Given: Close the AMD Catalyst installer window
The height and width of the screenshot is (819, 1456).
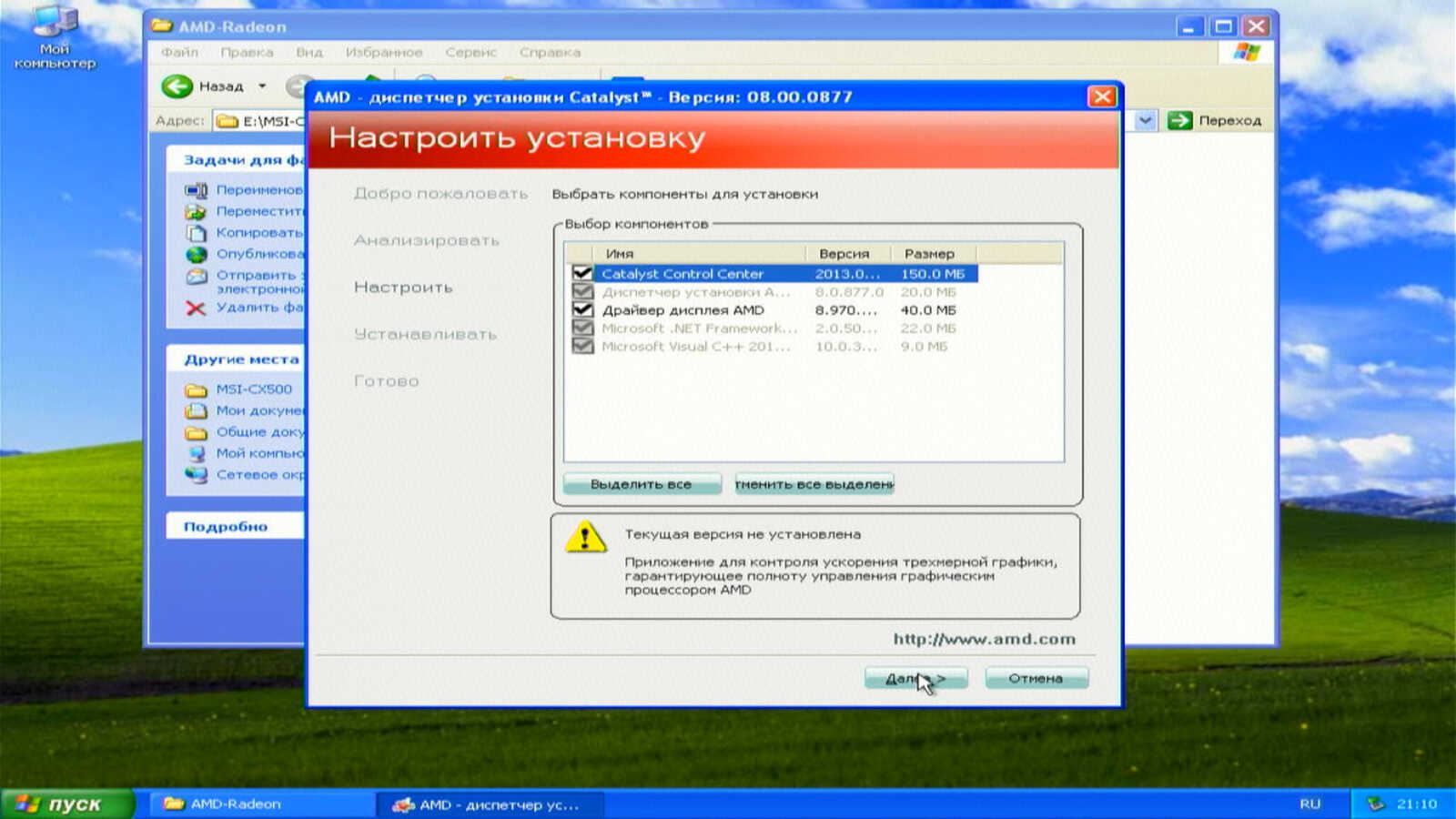Looking at the screenshot, I should pos(1102,96).
